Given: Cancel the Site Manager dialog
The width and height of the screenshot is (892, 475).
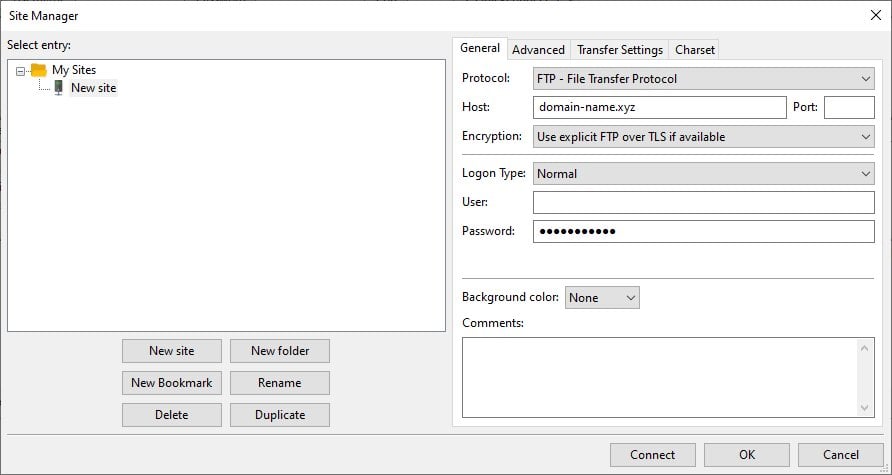Looking at the screenshot, I should (841, 455).
